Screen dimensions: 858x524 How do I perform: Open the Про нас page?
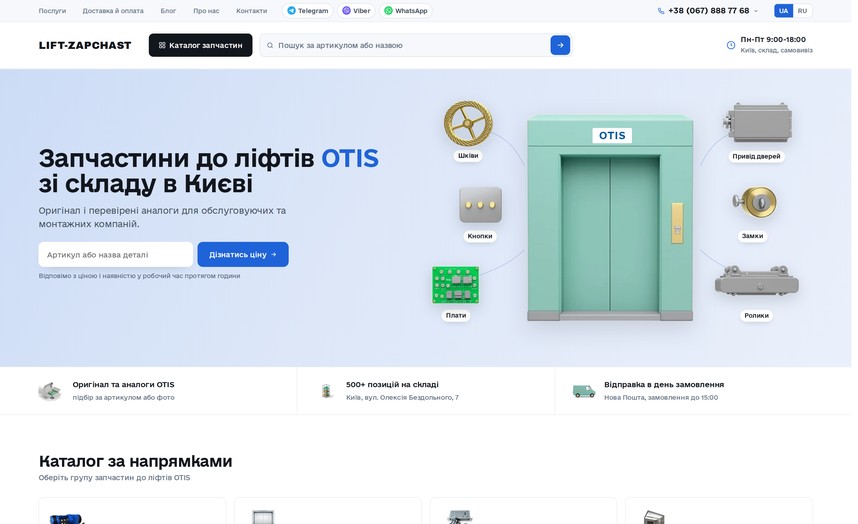pyautogui.click(x=206, y=11)
